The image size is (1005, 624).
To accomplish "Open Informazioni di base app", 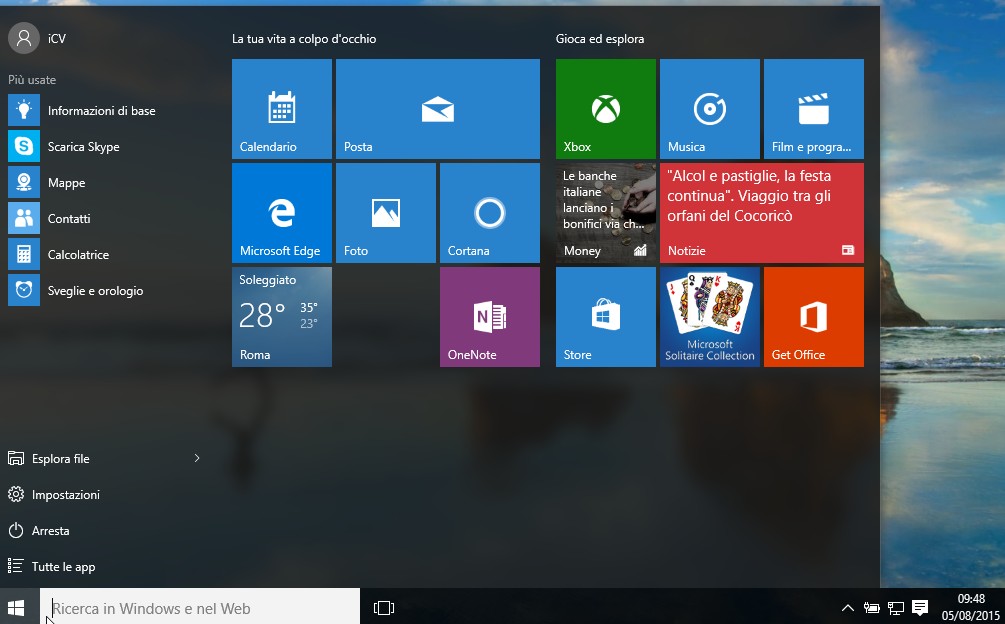I will (109, 110).
